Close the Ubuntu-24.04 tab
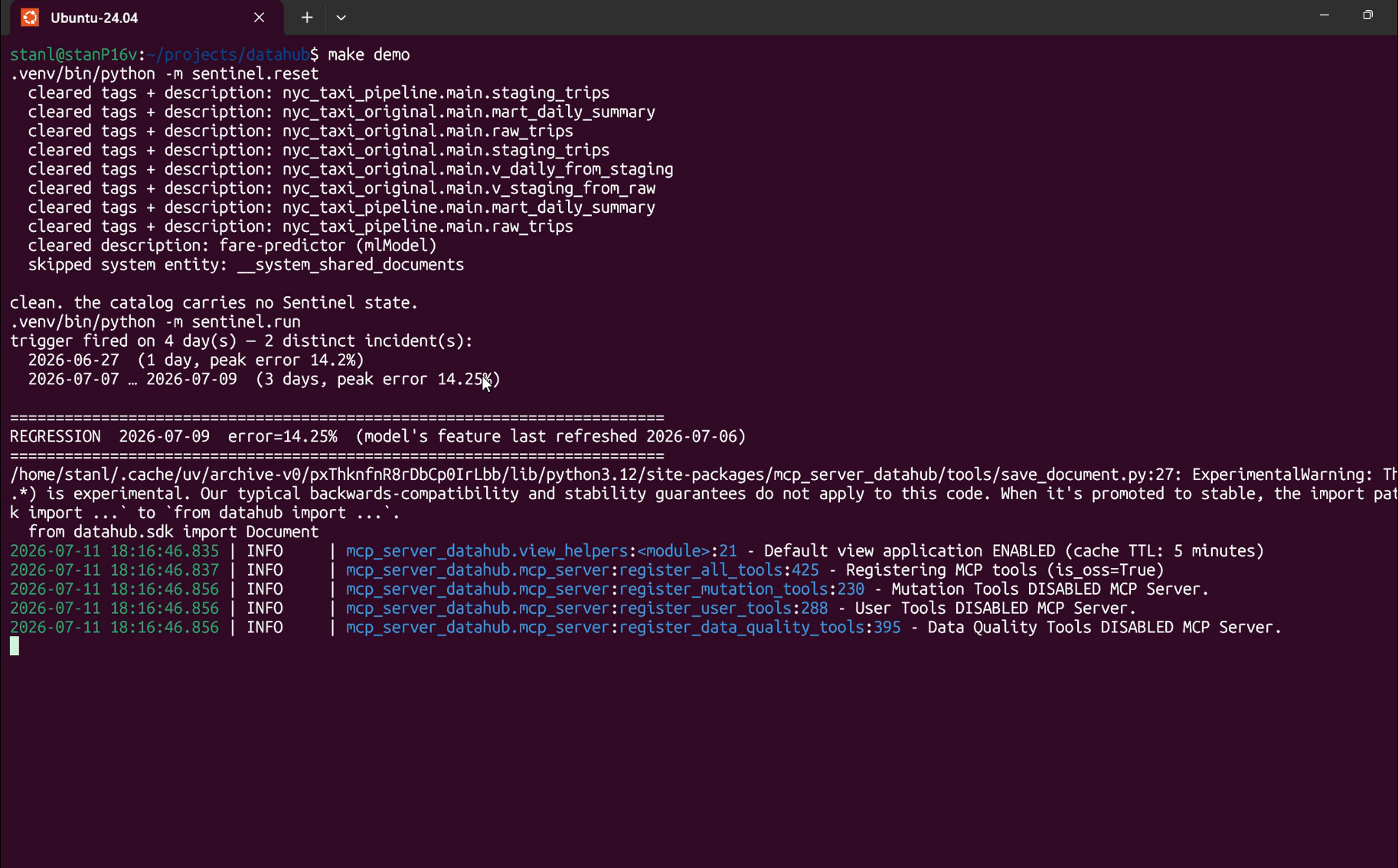The height and width of the screenshot is (868, 1398). (259, 17)
